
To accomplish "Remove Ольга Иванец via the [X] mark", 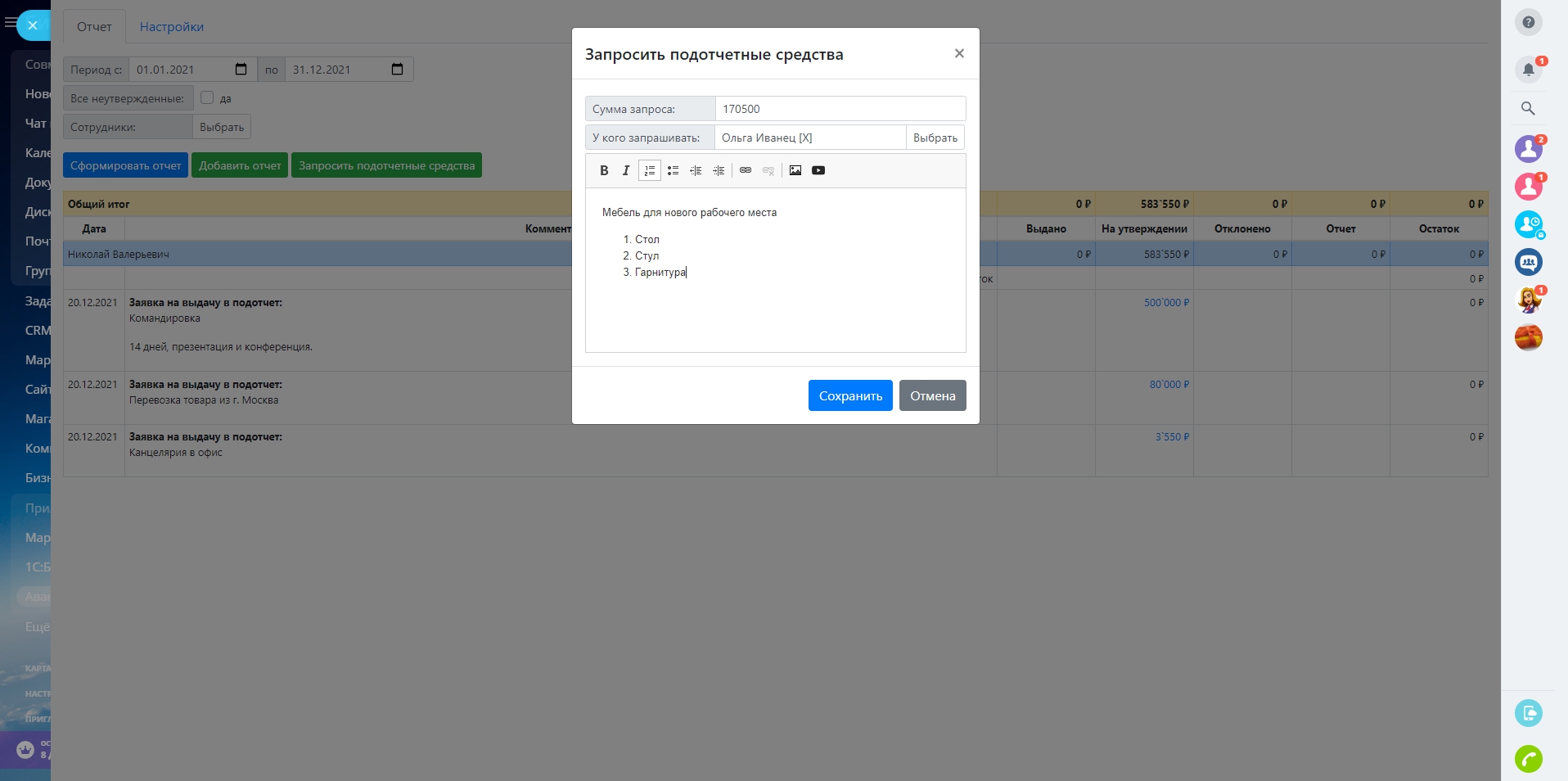I will coord(805,138).
